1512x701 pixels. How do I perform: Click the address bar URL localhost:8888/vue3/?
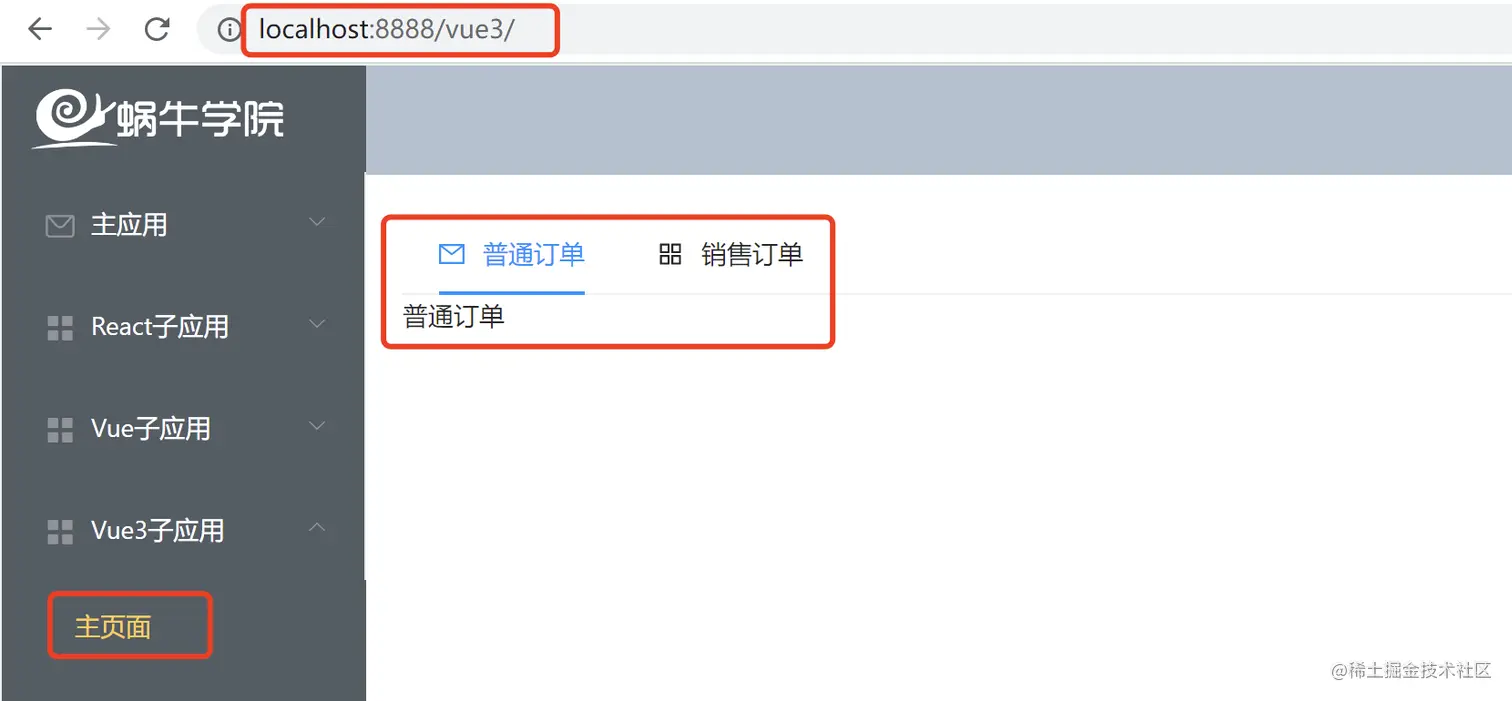[x=386, y=30]
